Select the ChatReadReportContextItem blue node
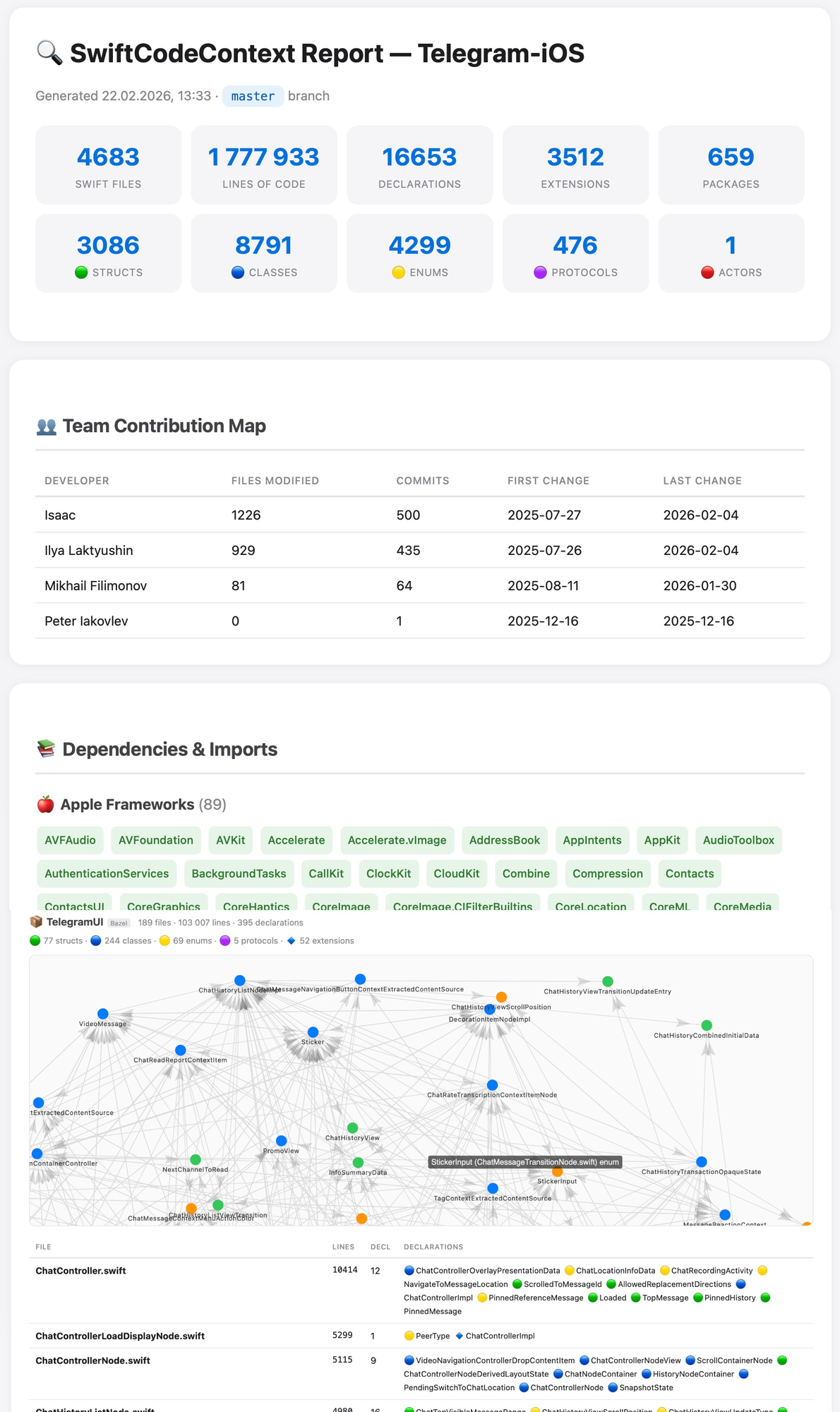The width and height of the screenshot is (840, 1412). [x=181, y=1051]
